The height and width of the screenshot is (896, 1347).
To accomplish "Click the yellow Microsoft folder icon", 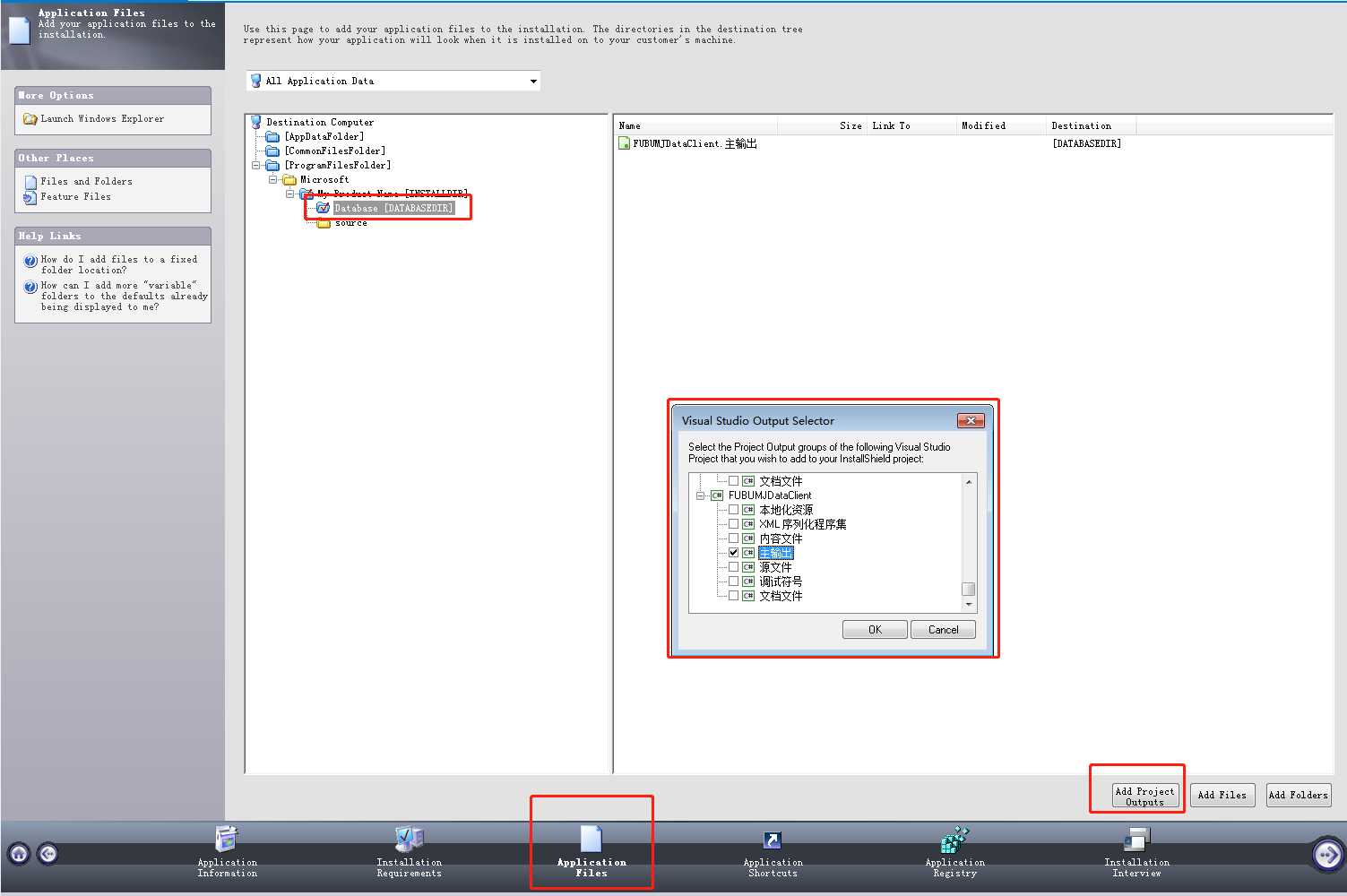I will [x=289, y=179].
